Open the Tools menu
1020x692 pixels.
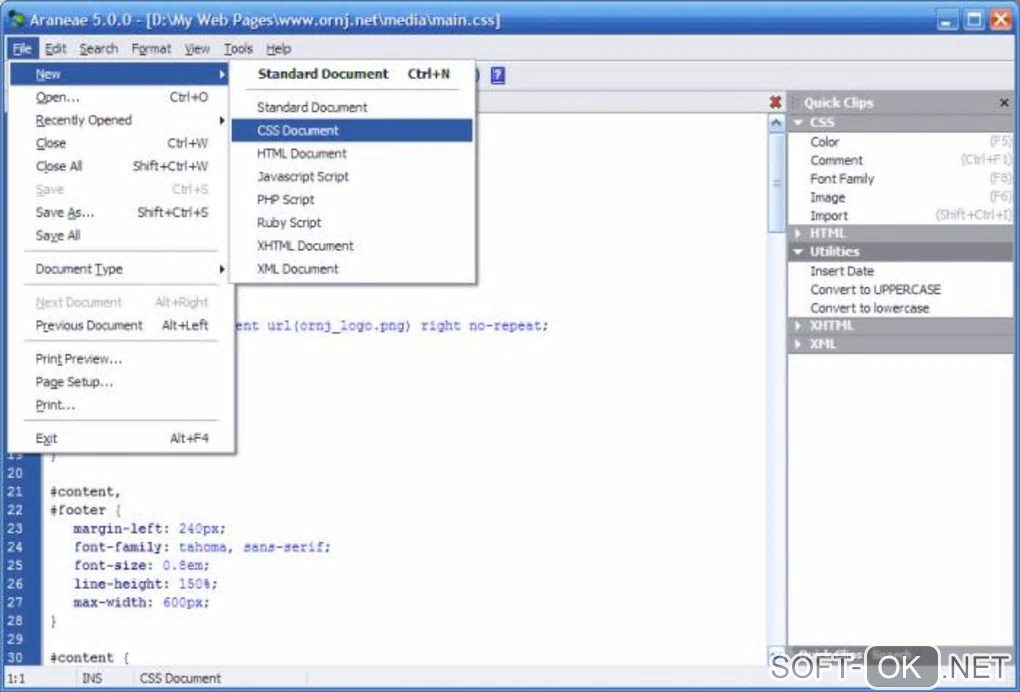coord(238,49)
